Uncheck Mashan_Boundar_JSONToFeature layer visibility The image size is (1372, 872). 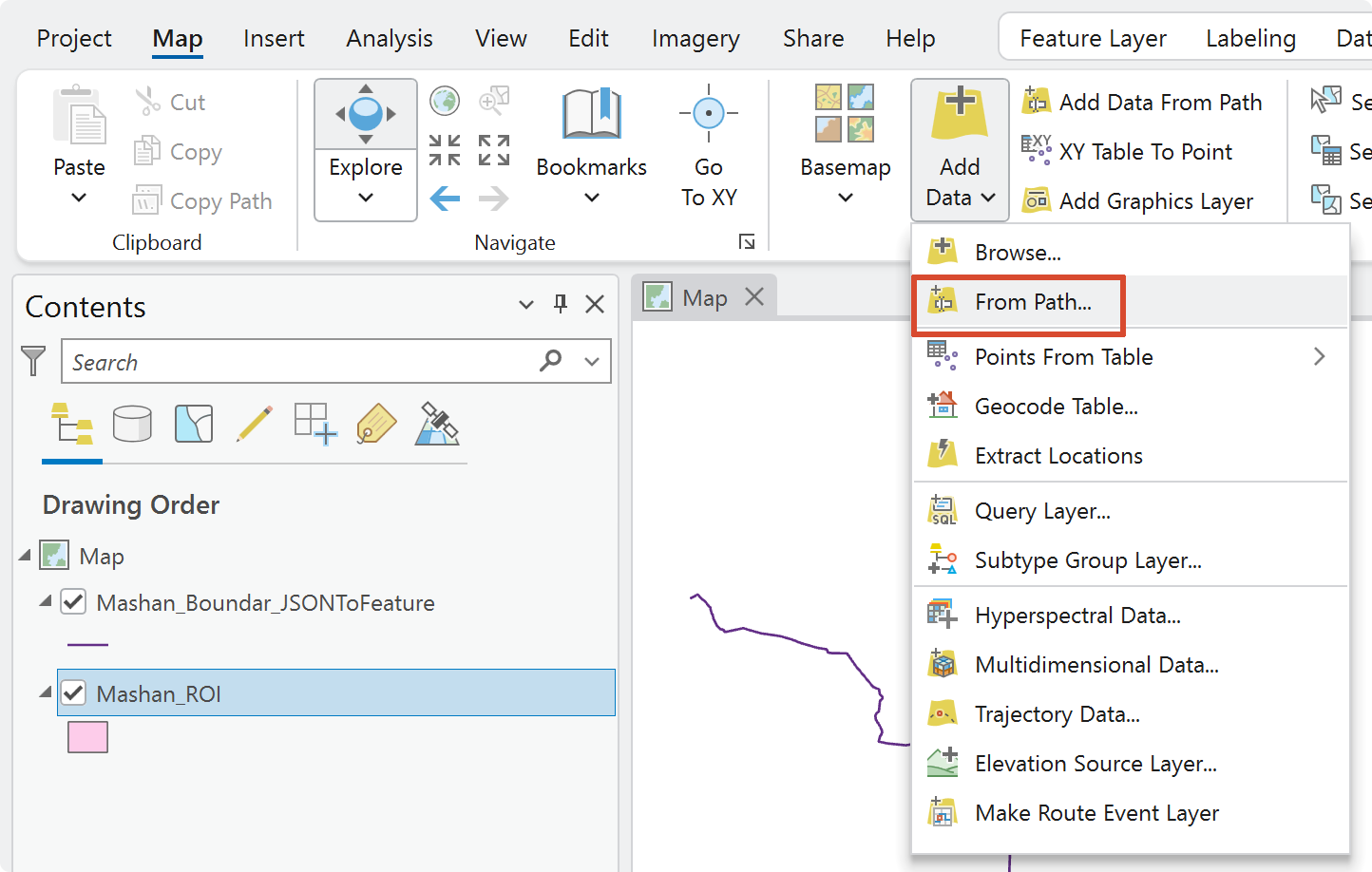coord(73,602)
